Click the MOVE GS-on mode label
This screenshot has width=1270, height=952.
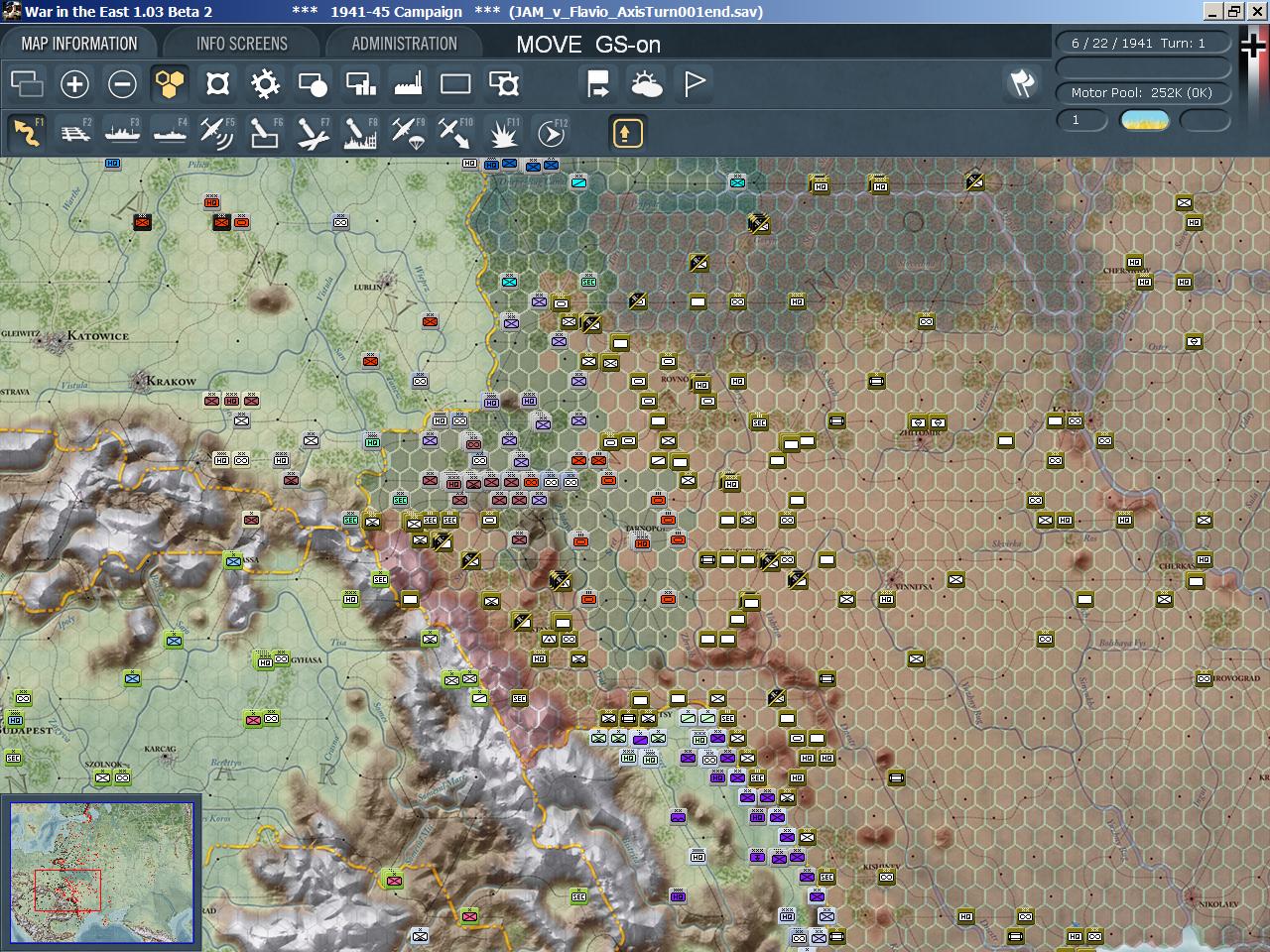(x=588, y=45)
